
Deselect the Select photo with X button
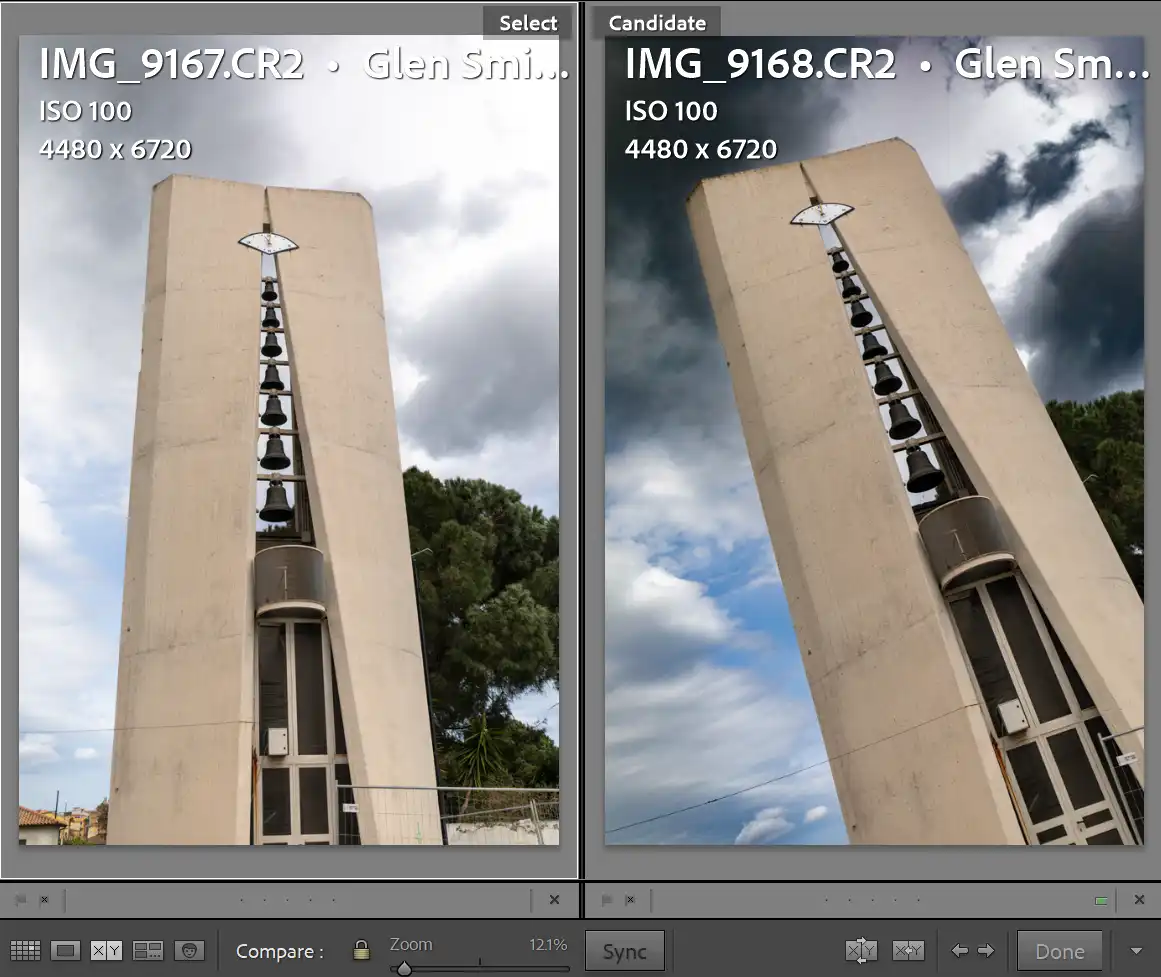point(554,900)
